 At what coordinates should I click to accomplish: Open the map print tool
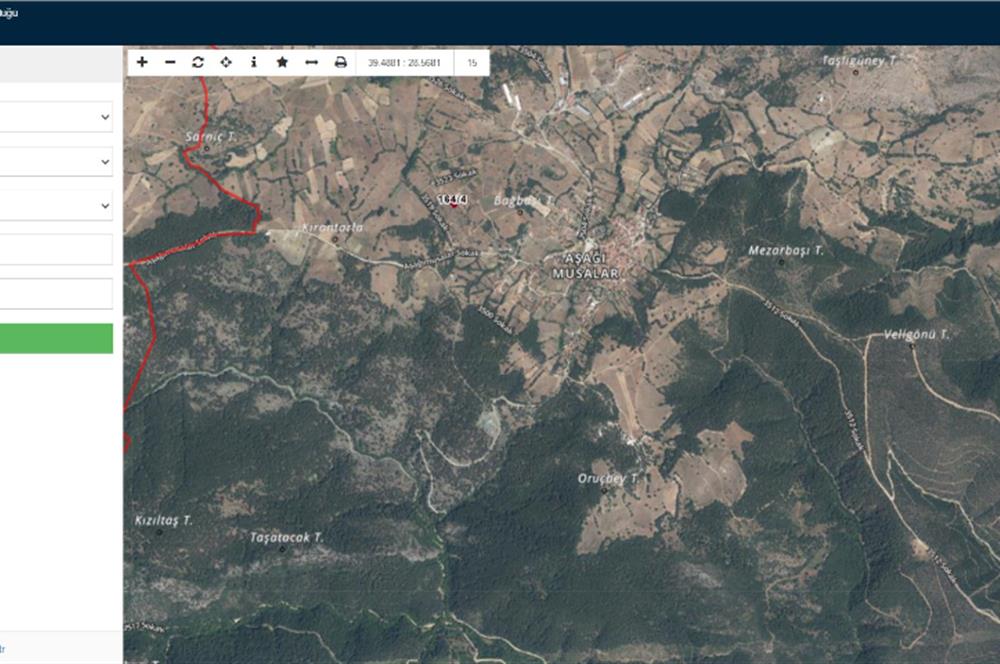tap(341, 62)
